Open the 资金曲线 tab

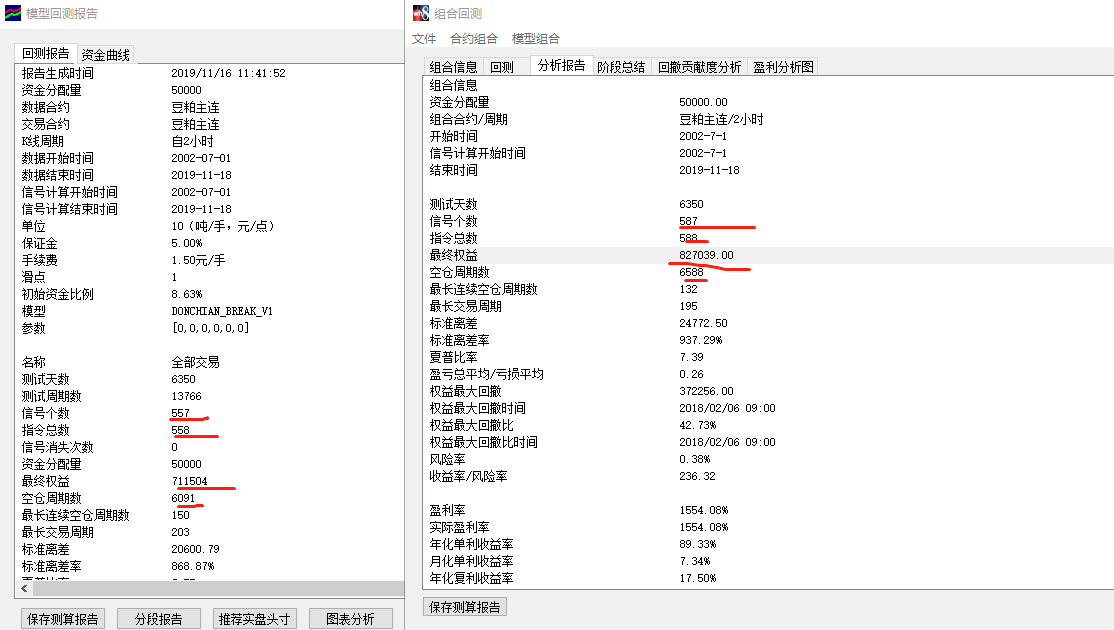pos(105,55)
